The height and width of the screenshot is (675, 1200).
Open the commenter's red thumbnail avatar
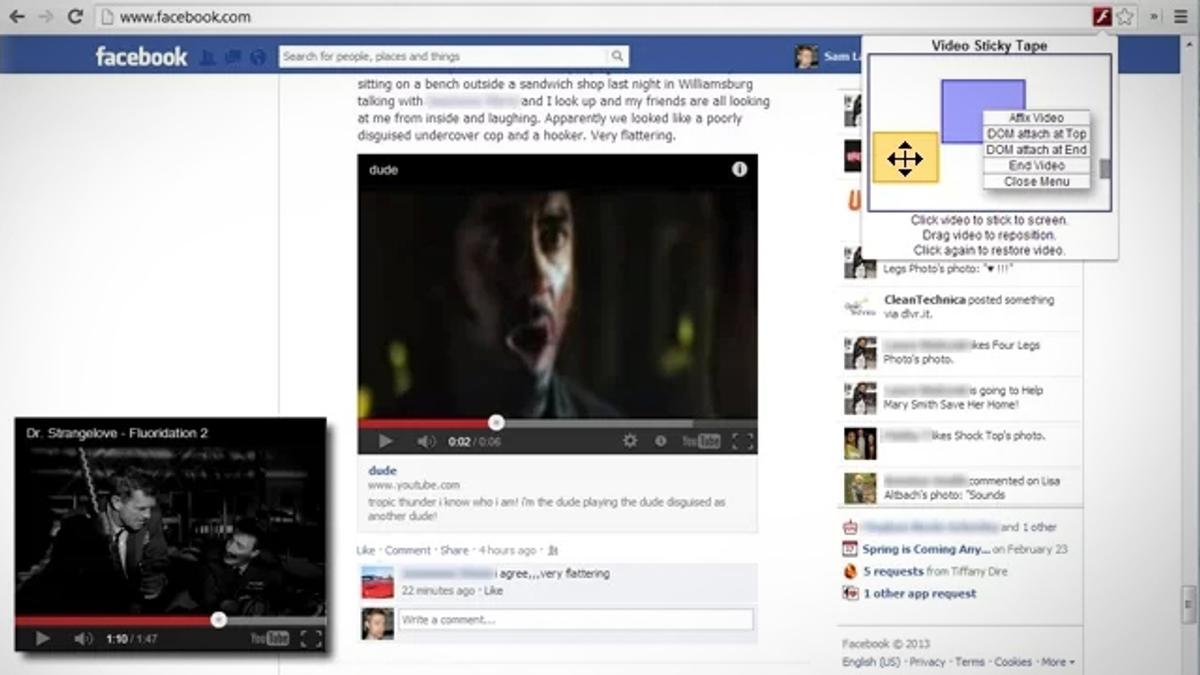point(377,582)
